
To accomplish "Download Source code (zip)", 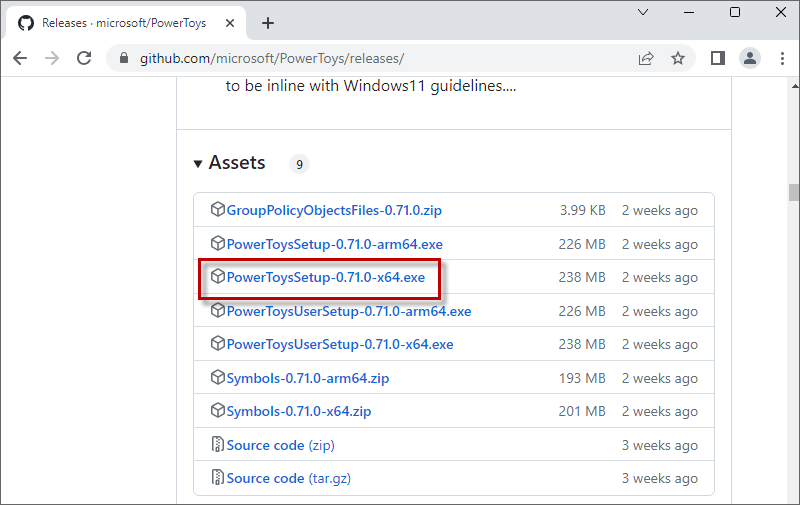I will click(x=281, y=445).
